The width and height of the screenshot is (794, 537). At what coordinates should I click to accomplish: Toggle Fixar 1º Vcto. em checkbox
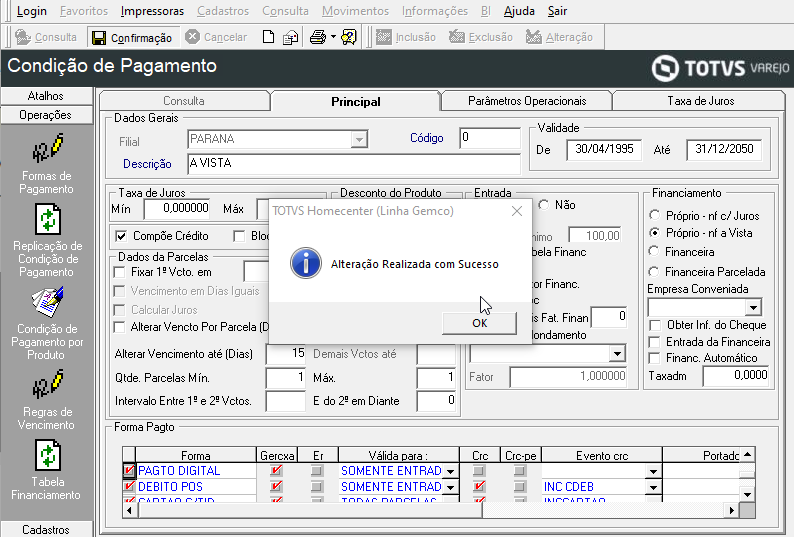(120, 272)
